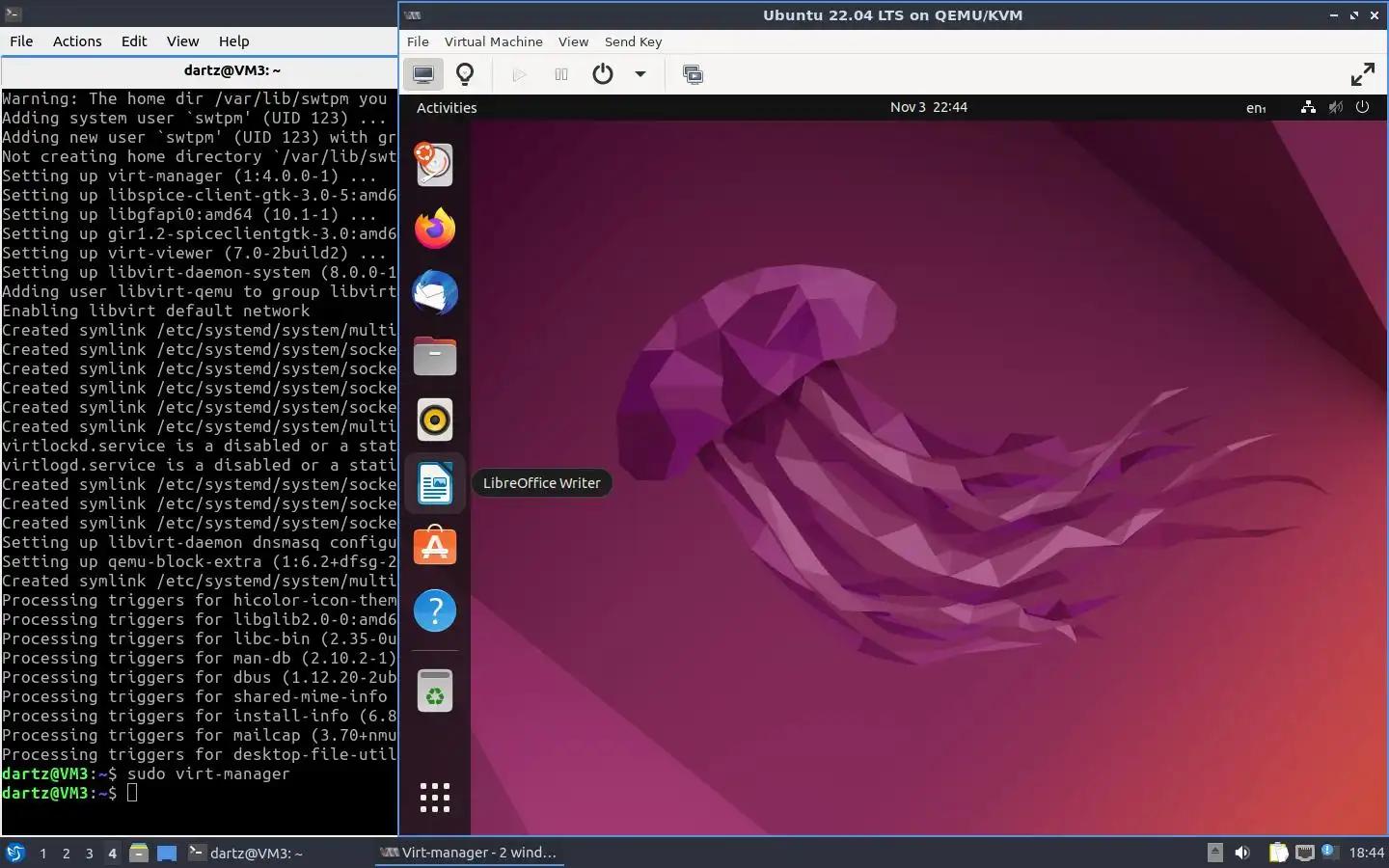Viewport: 1389px width, 868px height.
Task: Open the Virtual Machine menu
Action: point(493,41)
